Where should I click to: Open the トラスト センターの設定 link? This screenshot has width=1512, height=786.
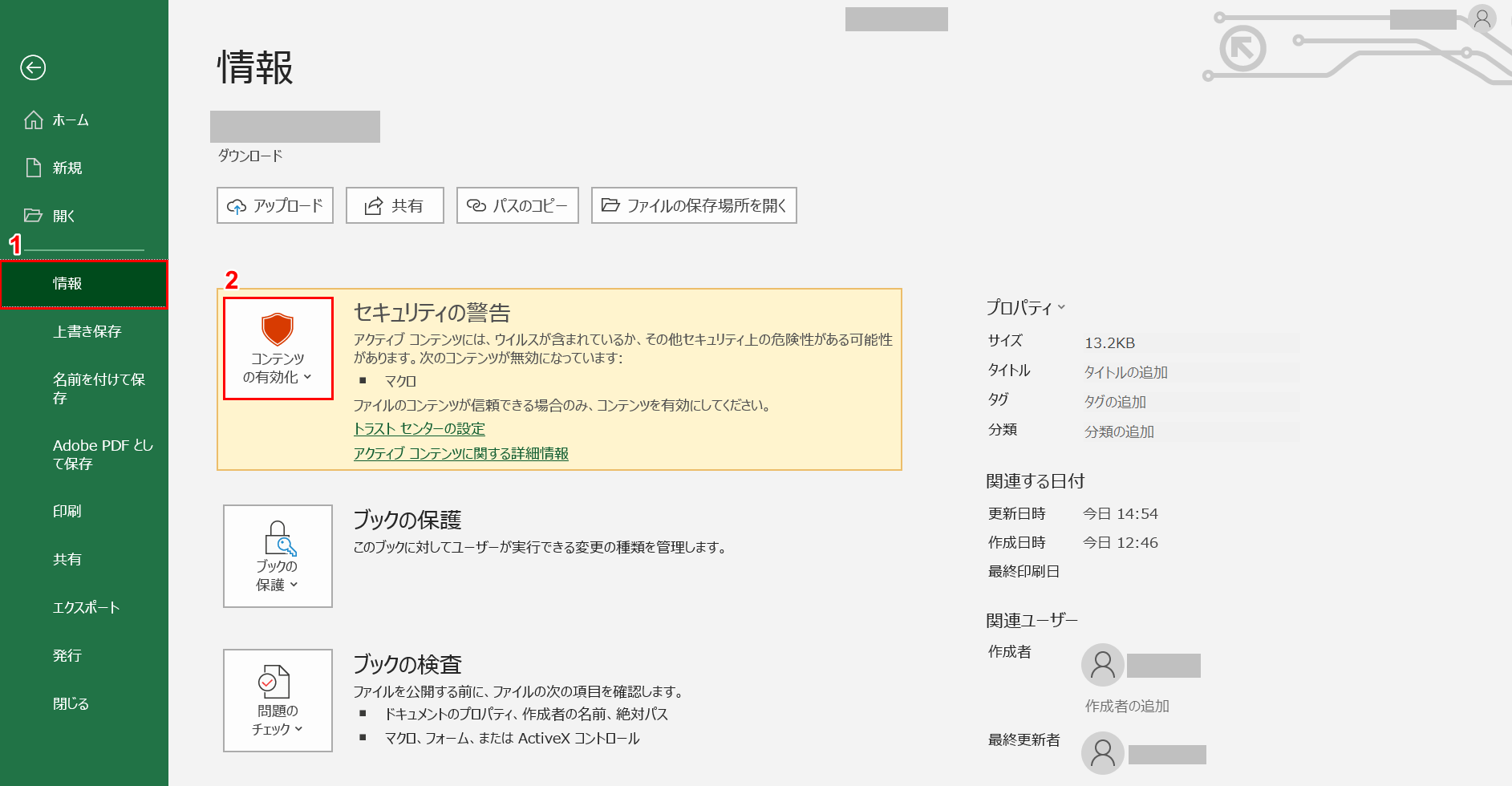[418, 428]
